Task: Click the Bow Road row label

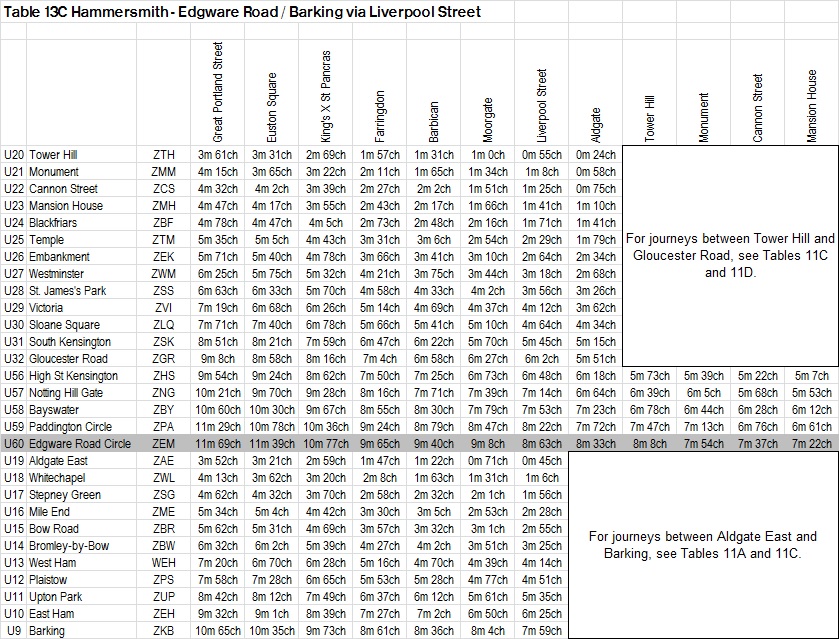Action: (x=54, y=529)
